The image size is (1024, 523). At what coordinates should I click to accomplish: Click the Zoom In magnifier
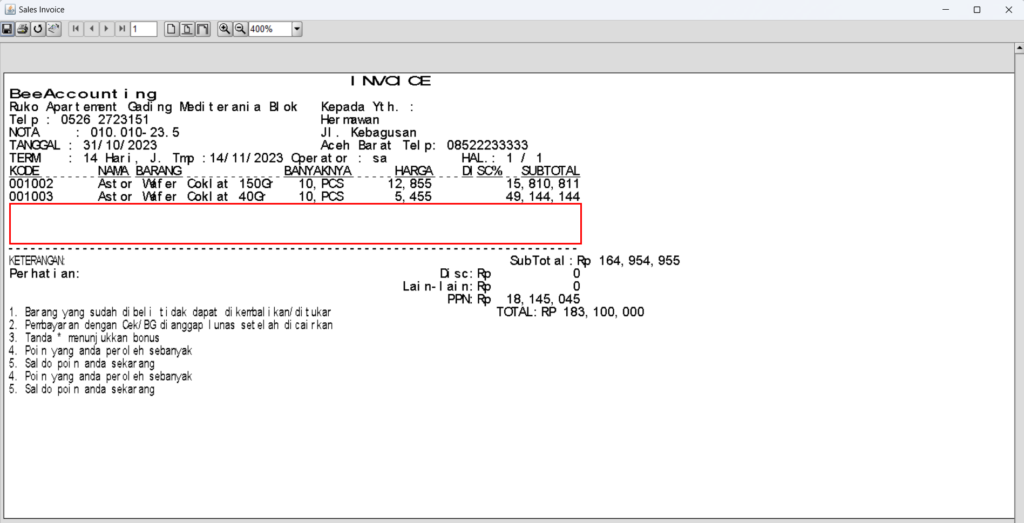click(225, 30)
